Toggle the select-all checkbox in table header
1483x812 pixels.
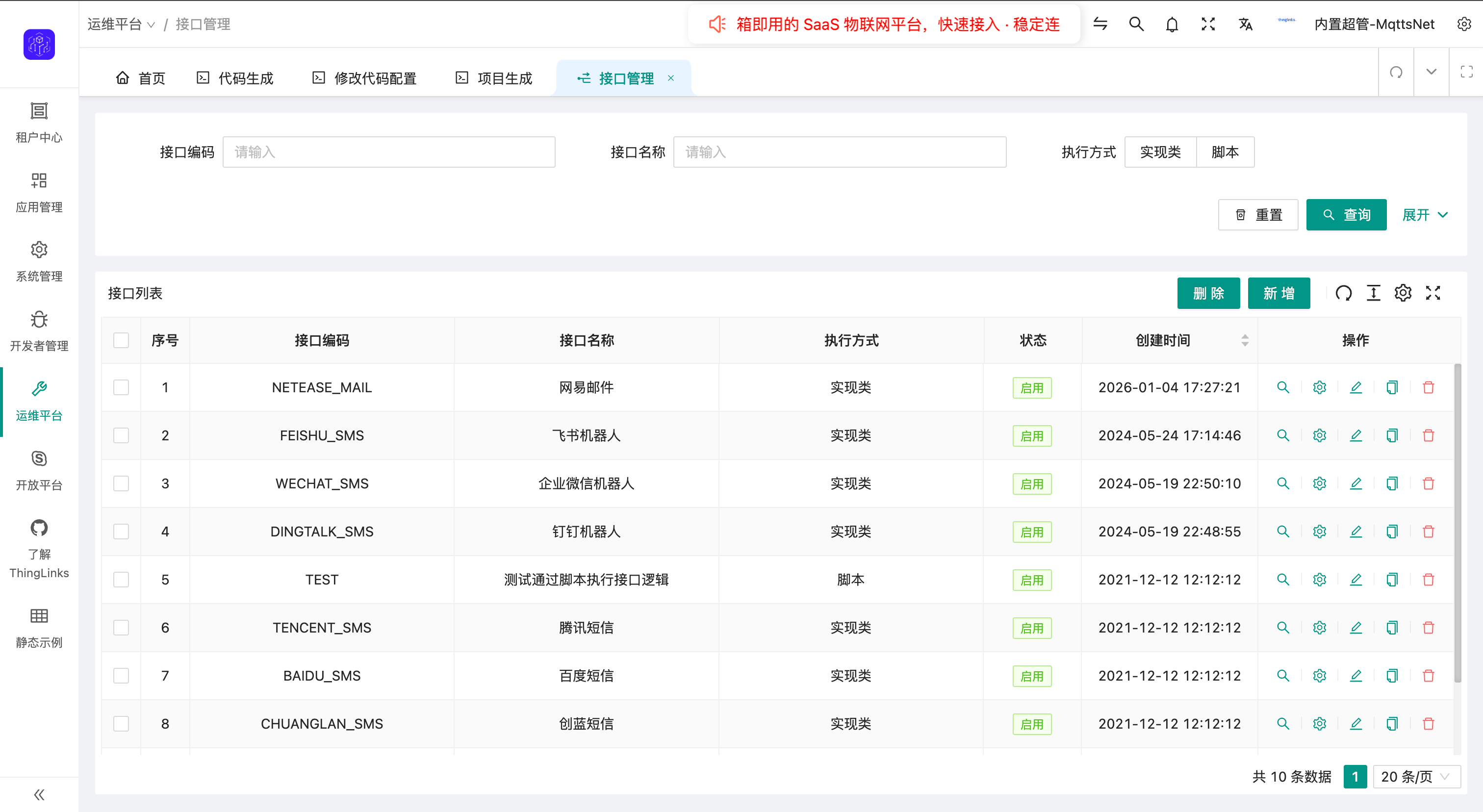(121, 340)
